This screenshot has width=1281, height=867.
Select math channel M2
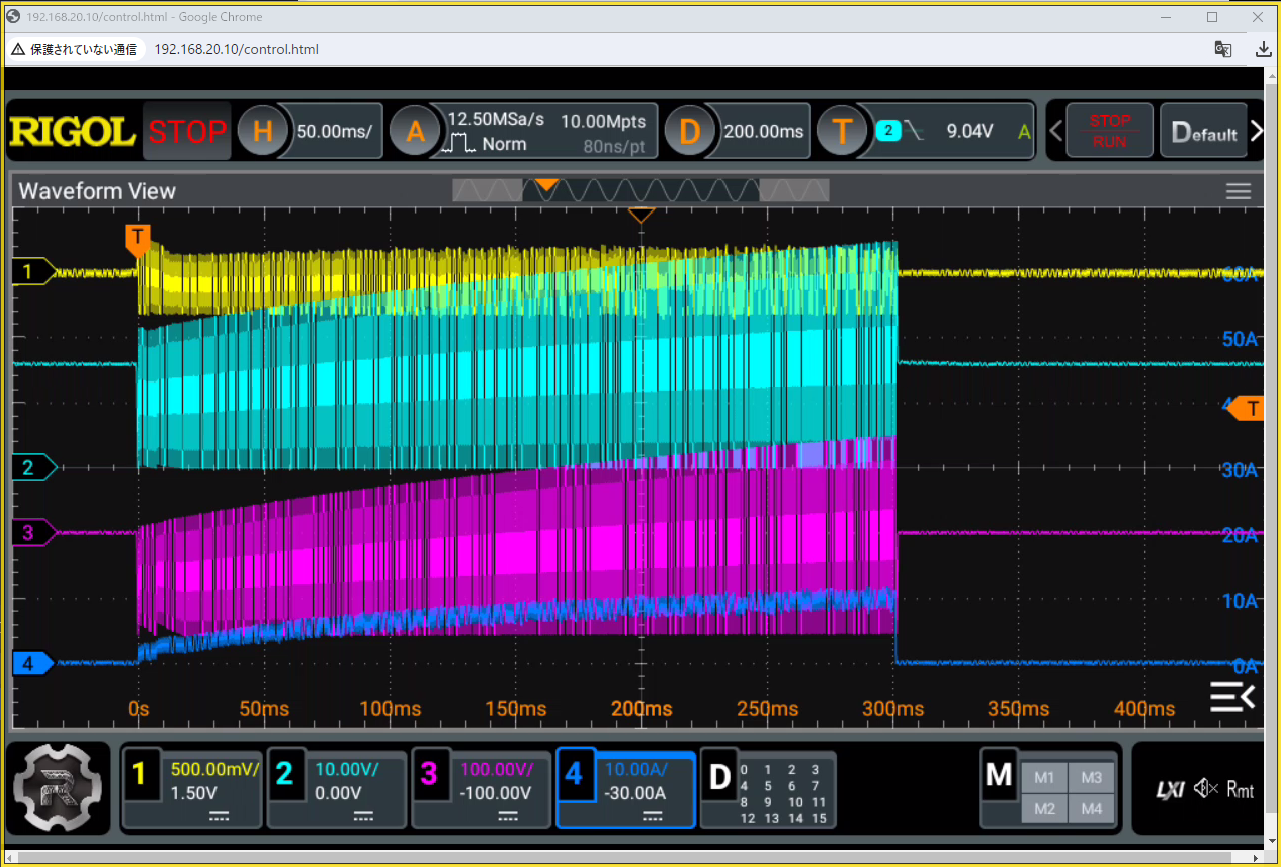click(x=1045, y=808)
